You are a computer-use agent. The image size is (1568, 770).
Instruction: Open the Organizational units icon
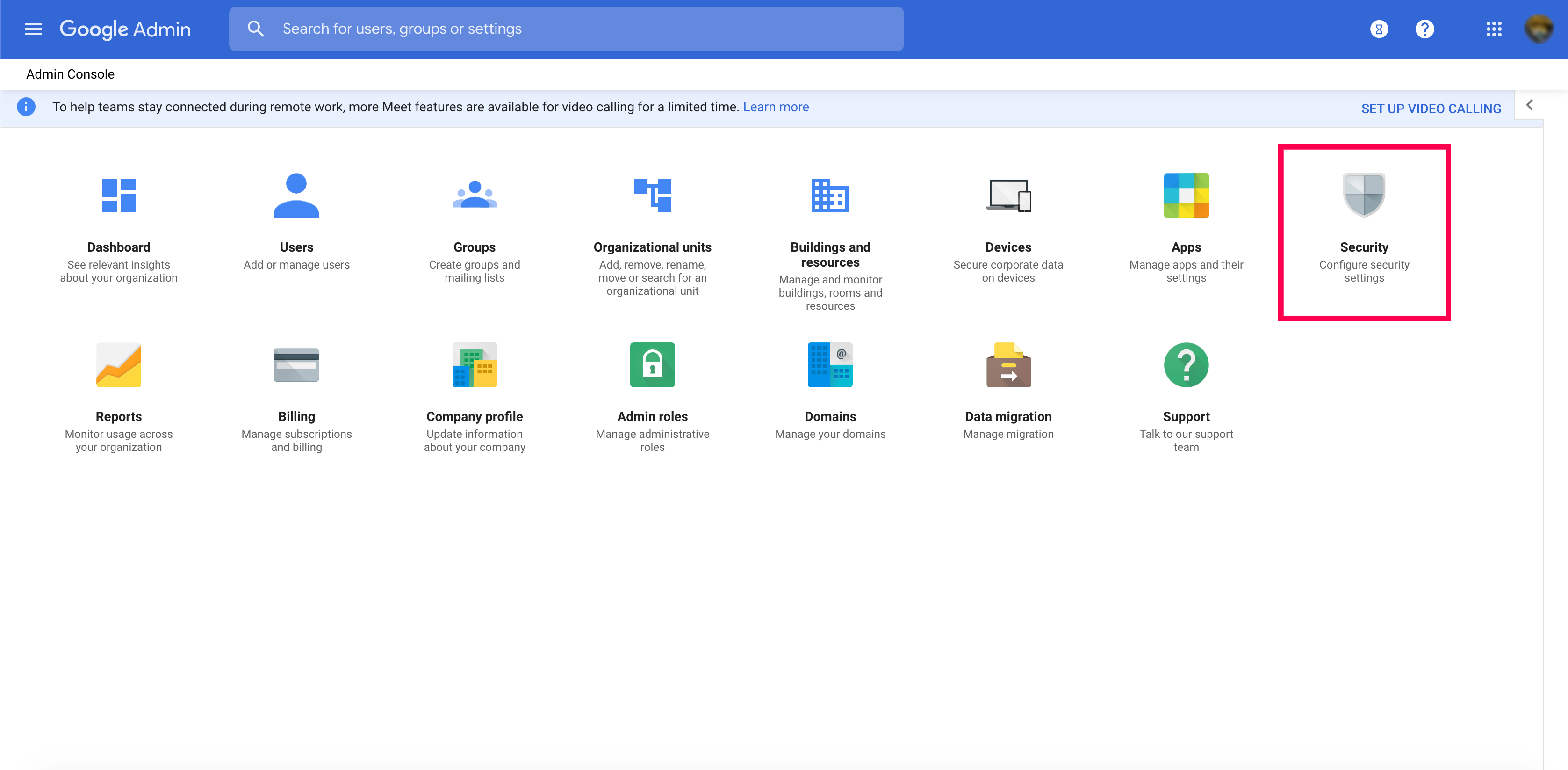click(x=652, y=195)
